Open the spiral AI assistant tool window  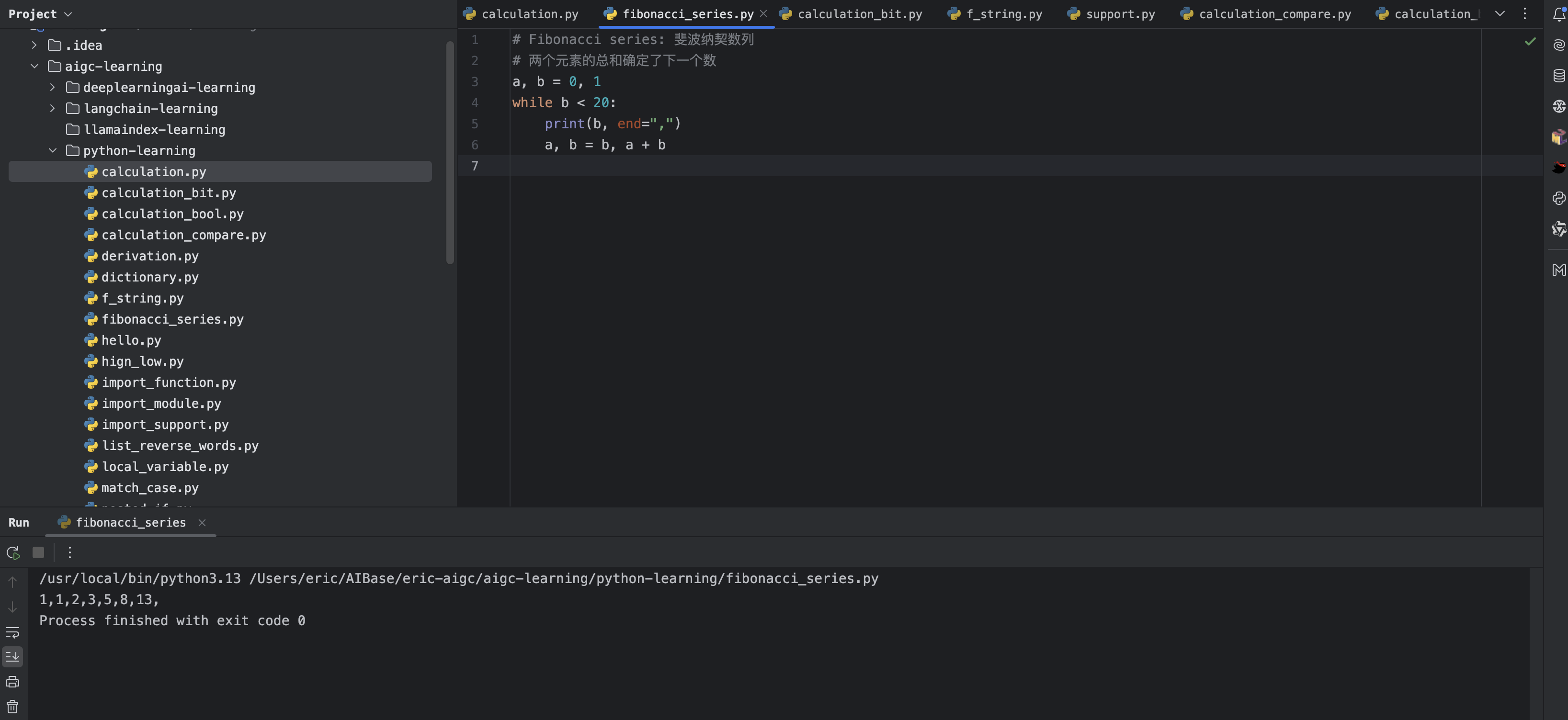click(1559, 45)
